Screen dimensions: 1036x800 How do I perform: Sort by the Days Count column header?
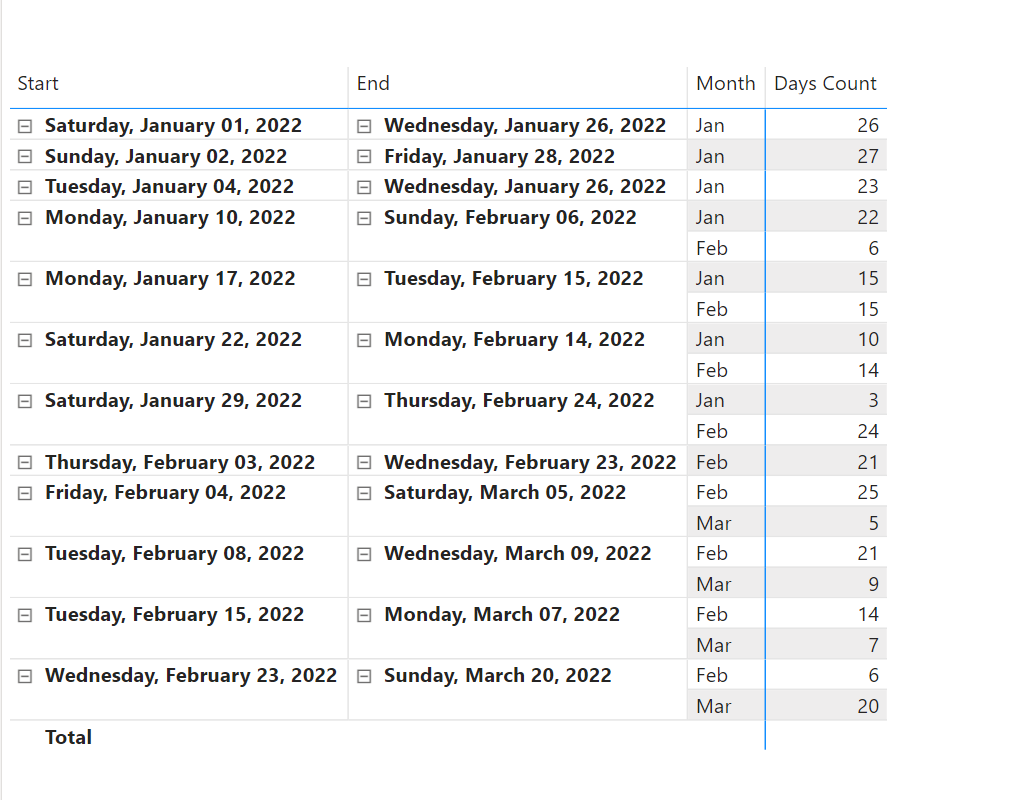point(825,83)
